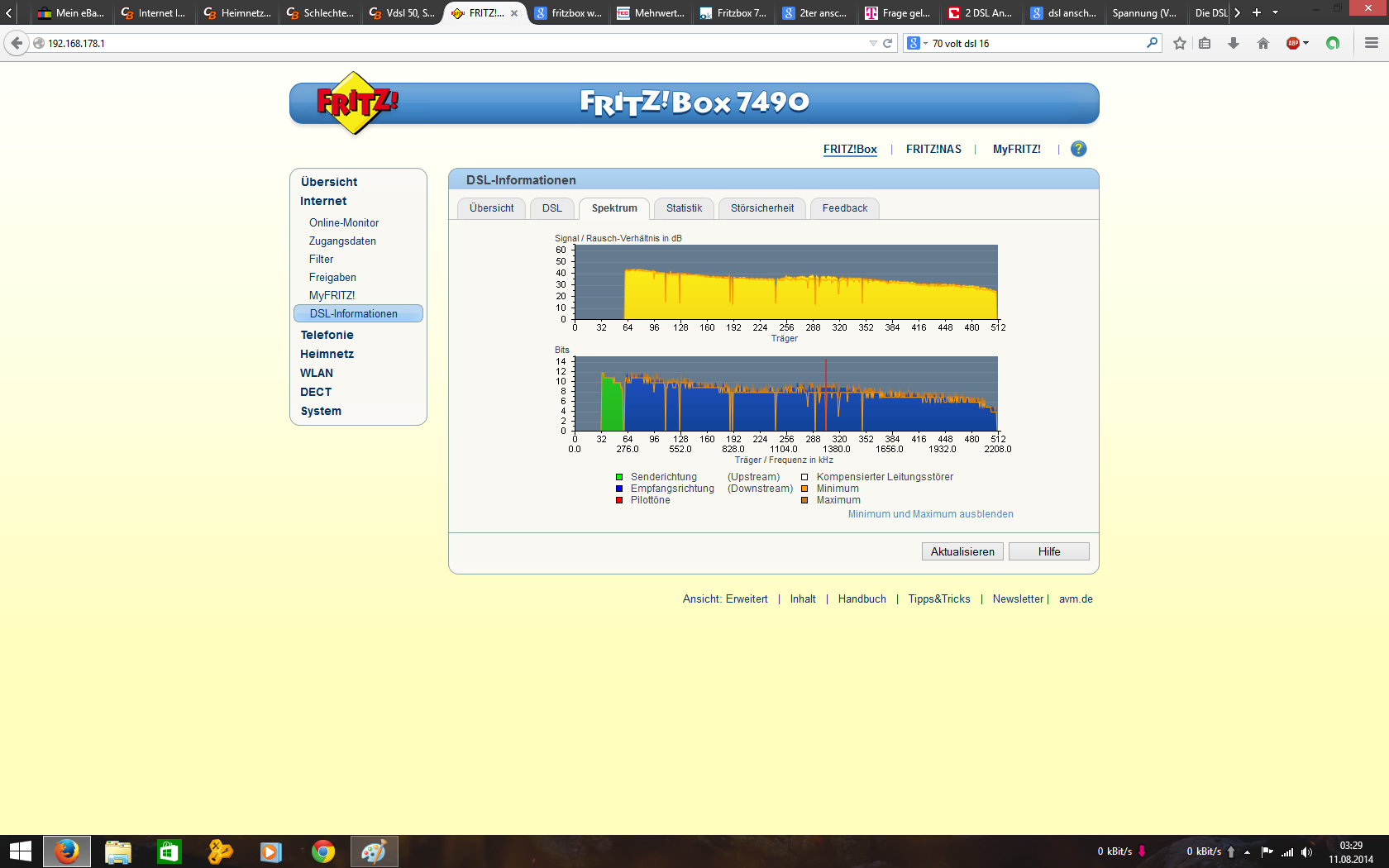This screenshot has width=1389, height=868.
Task: Open the search engine selector dropdown
Action: click(x=917, y=43)
